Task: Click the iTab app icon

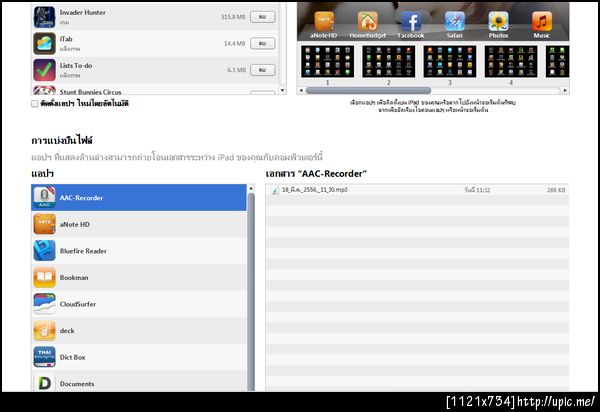Action: 44,43
